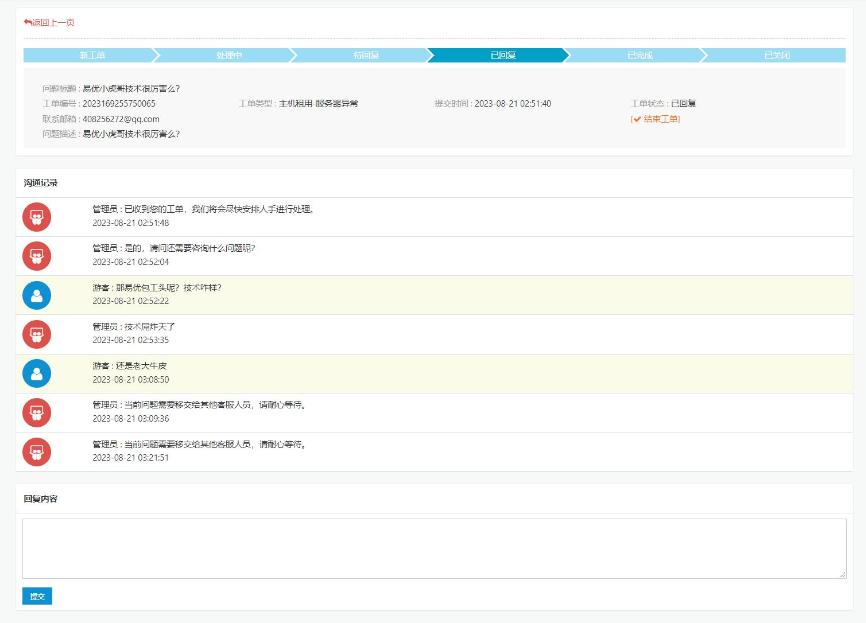Viewport: 866px width, 623px height.
Task: Select the highlighted 已回复 progress step
Action: pyautogui.click(x=503, y=55)
